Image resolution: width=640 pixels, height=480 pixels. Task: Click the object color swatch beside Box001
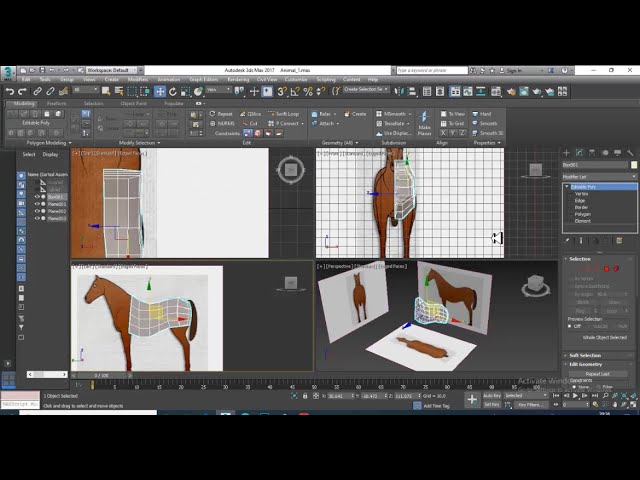point(633,165)
